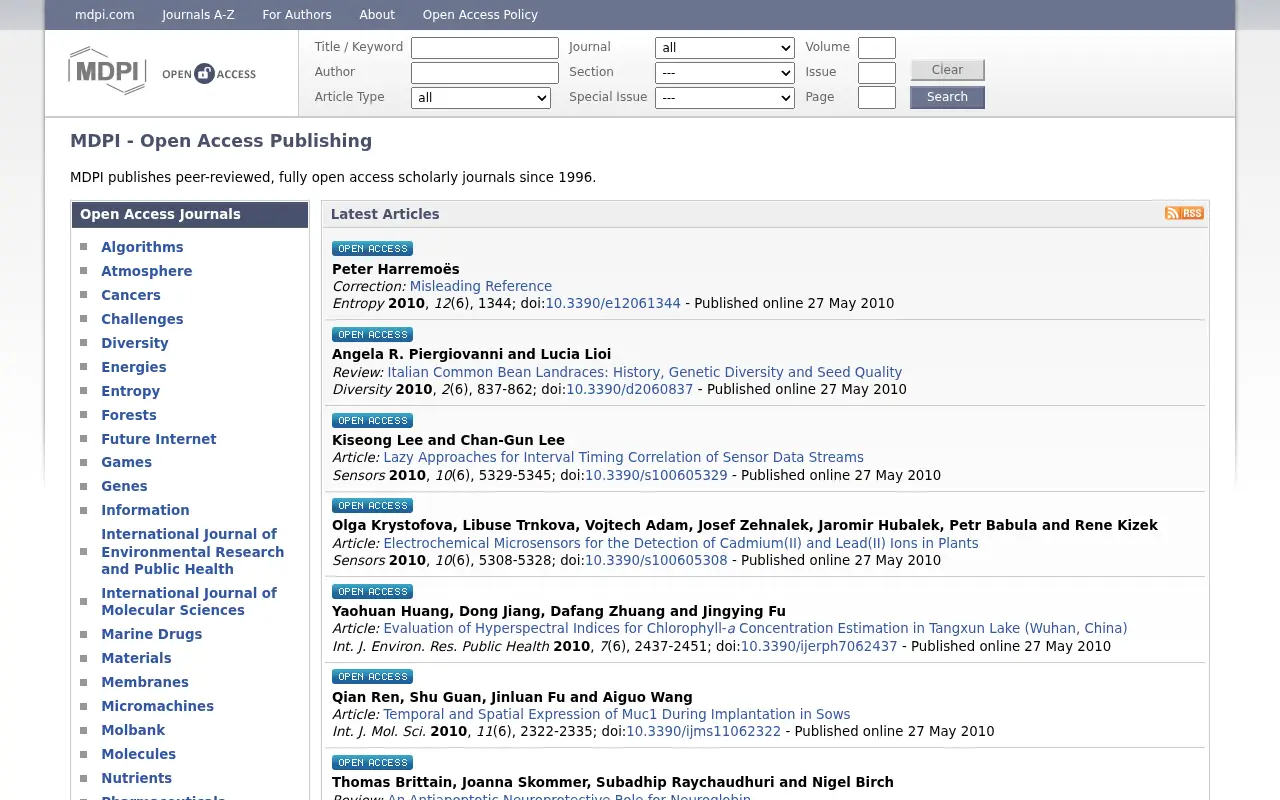
Task: Click Open Access badge above Thomas Brittain
Action: (372, 762)
